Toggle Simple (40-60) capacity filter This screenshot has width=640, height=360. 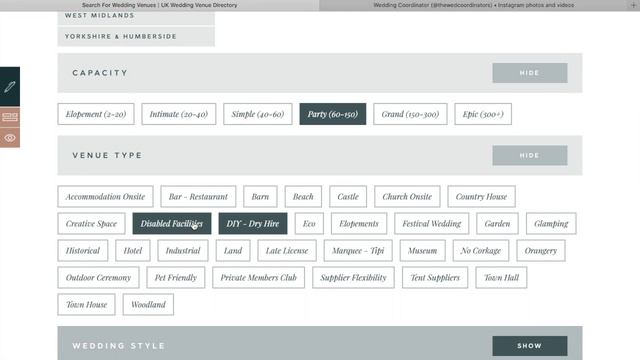(x=258, y=114)
